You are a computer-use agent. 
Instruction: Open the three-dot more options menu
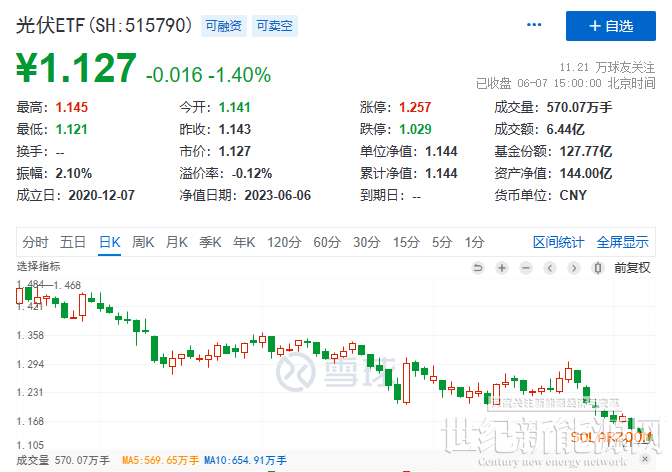tap(534, 25)
